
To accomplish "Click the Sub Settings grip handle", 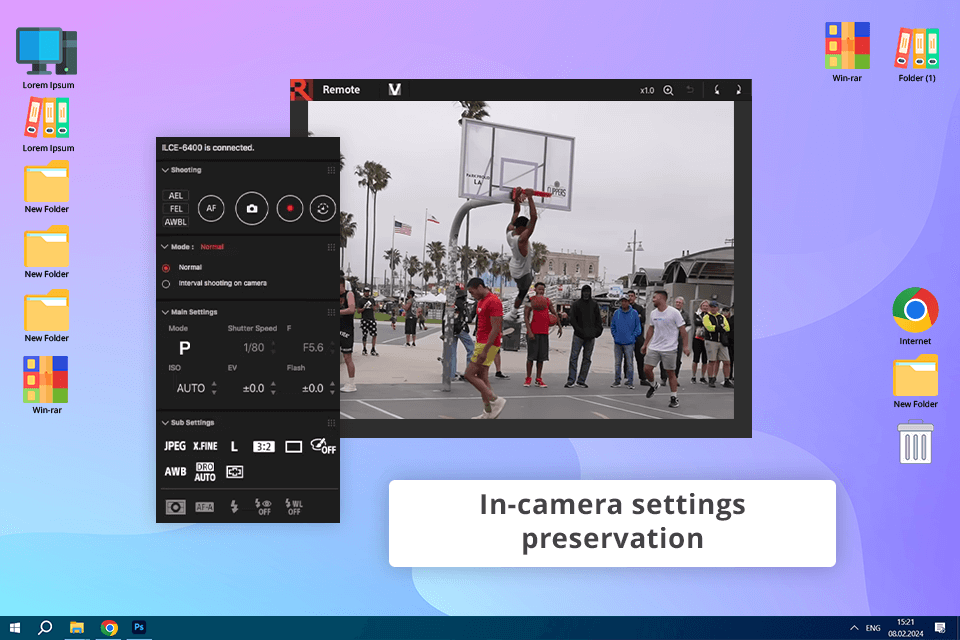I will tap(331, 423).
